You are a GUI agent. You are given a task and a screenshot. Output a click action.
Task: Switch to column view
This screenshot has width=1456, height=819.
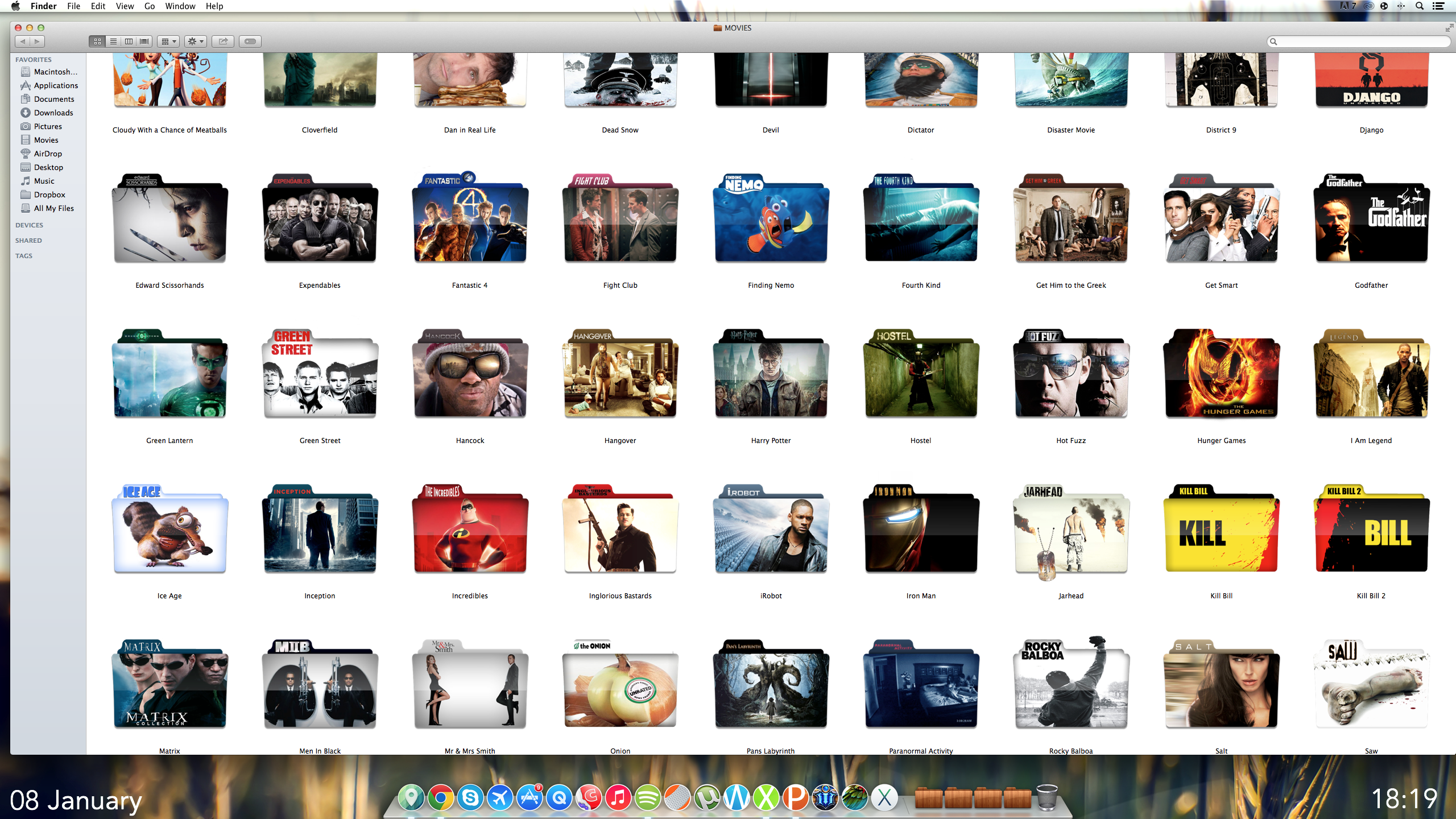[x=129, y=42]
